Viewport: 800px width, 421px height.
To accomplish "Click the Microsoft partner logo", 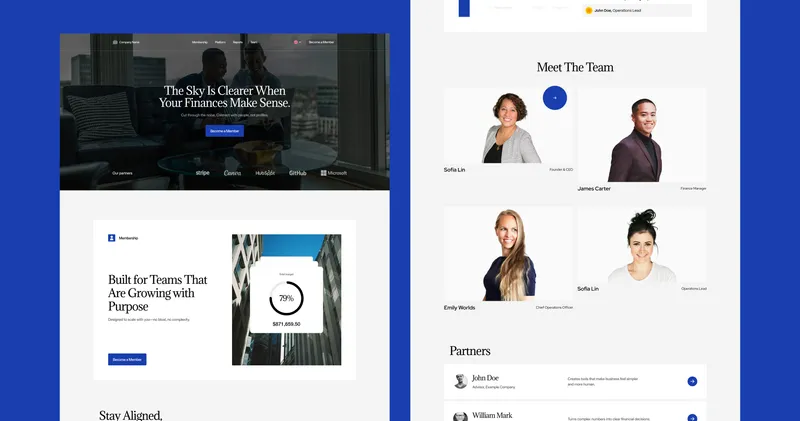I will (334, 173).
